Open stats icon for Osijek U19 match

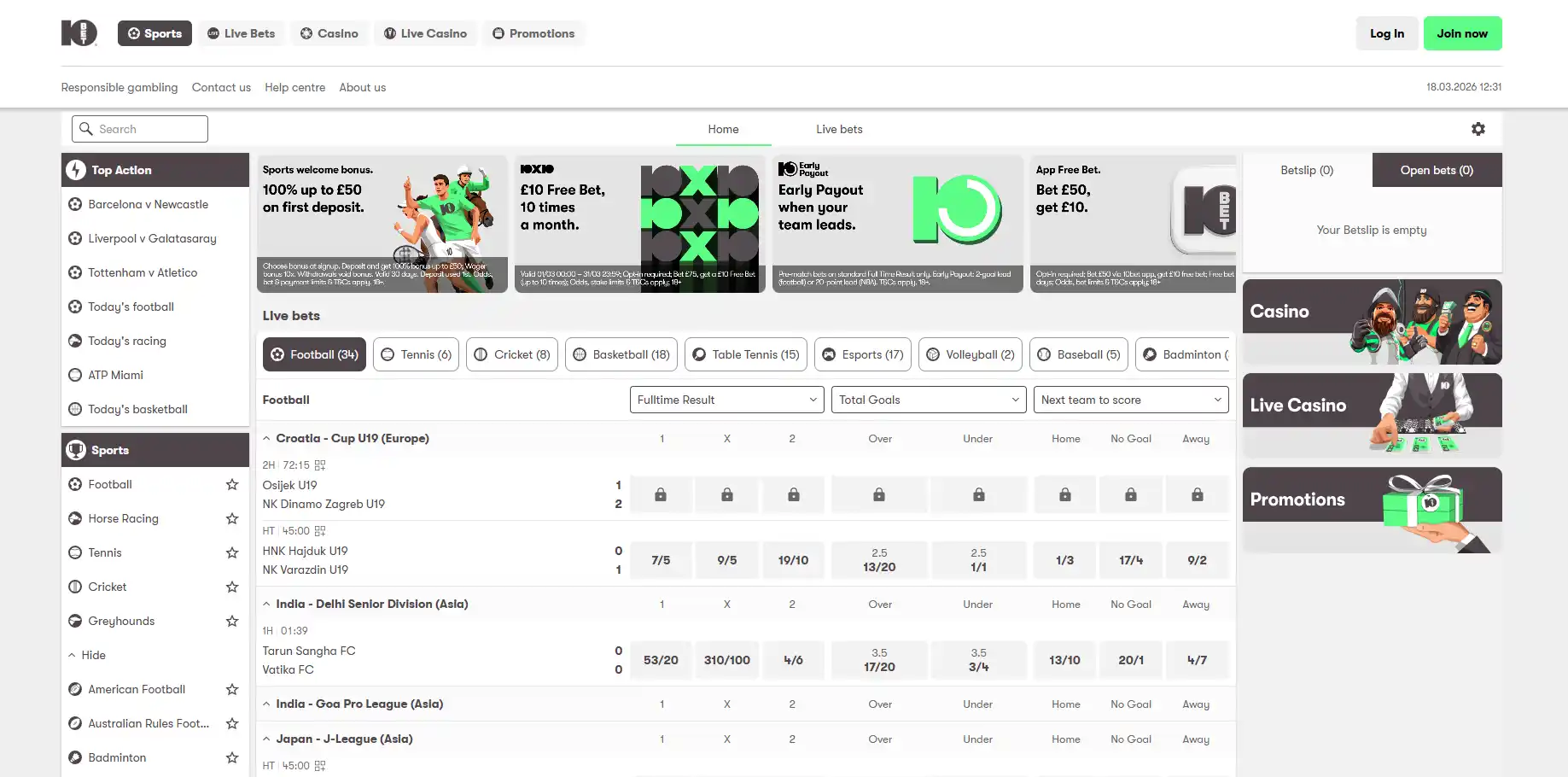(320, 465)
